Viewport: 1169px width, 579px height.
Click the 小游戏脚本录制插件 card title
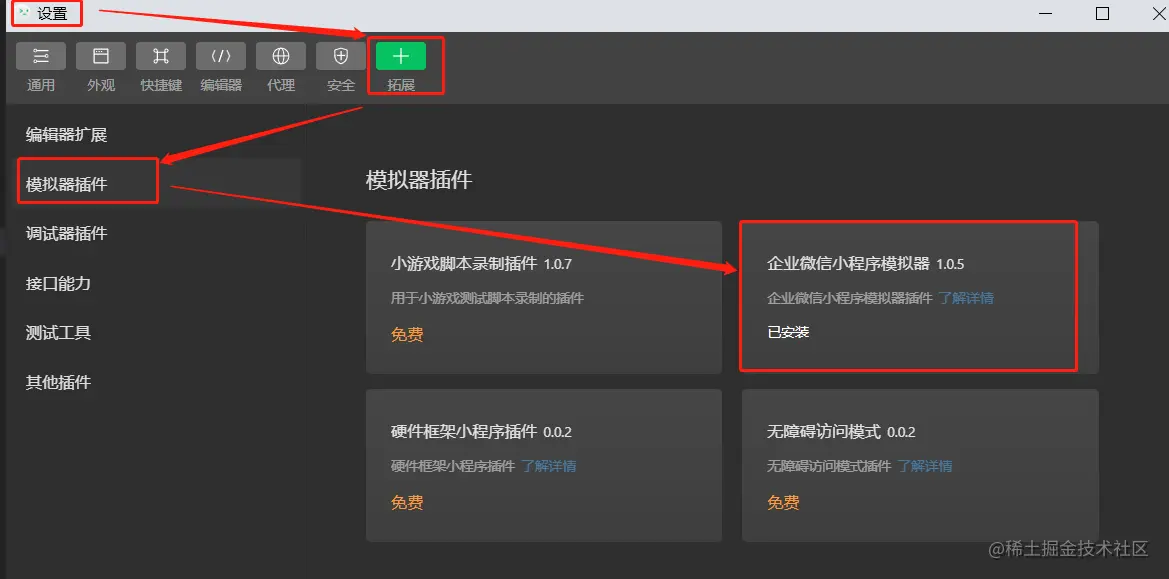[464, 263]
